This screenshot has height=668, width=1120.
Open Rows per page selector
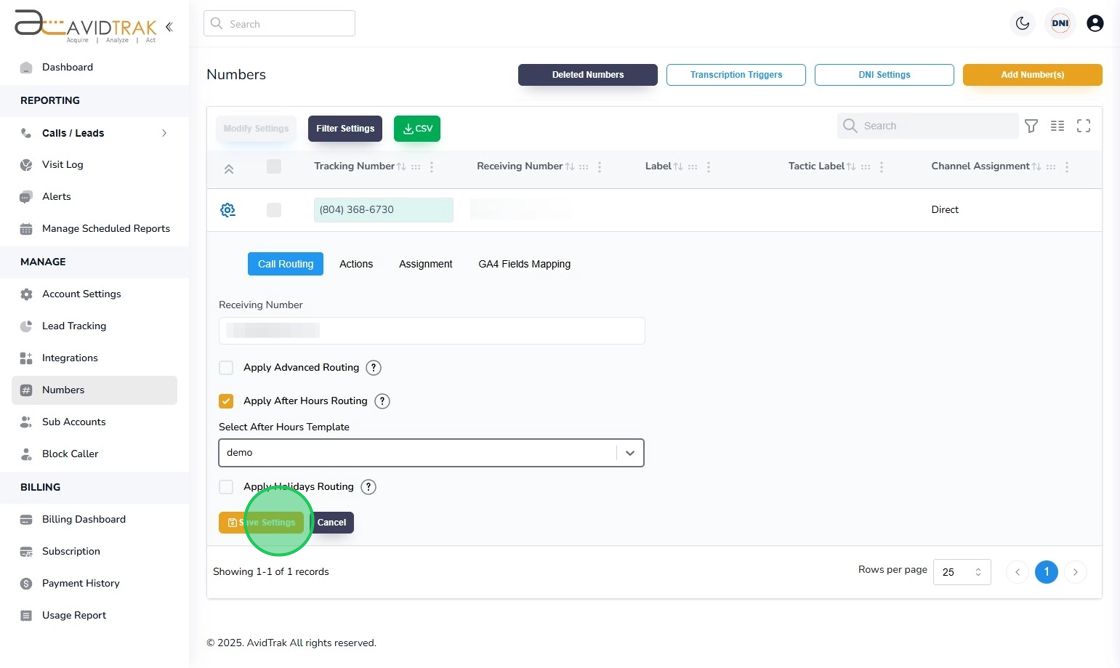(x=961, y=572)
